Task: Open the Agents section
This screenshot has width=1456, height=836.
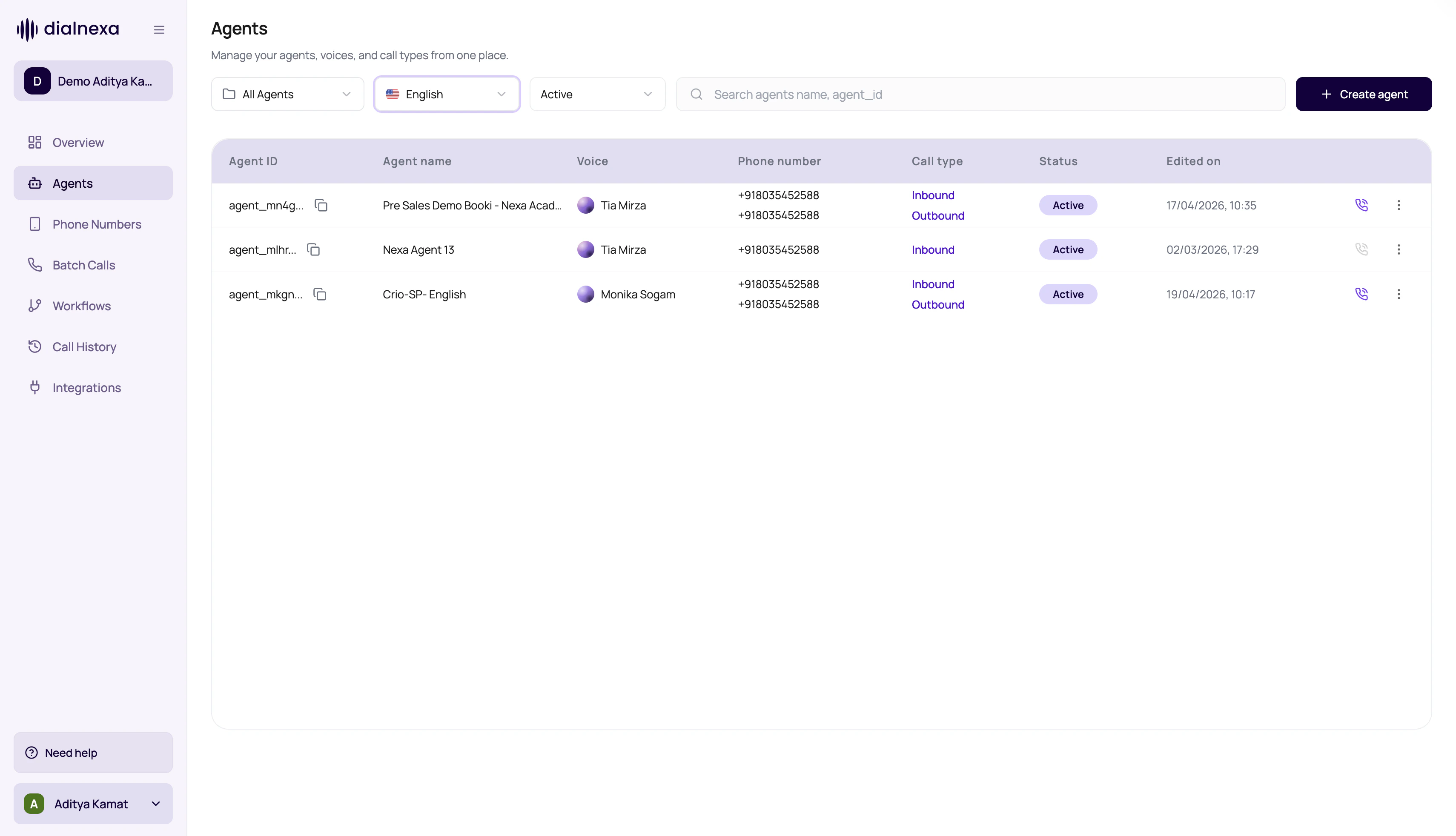Action: (93, 183)
